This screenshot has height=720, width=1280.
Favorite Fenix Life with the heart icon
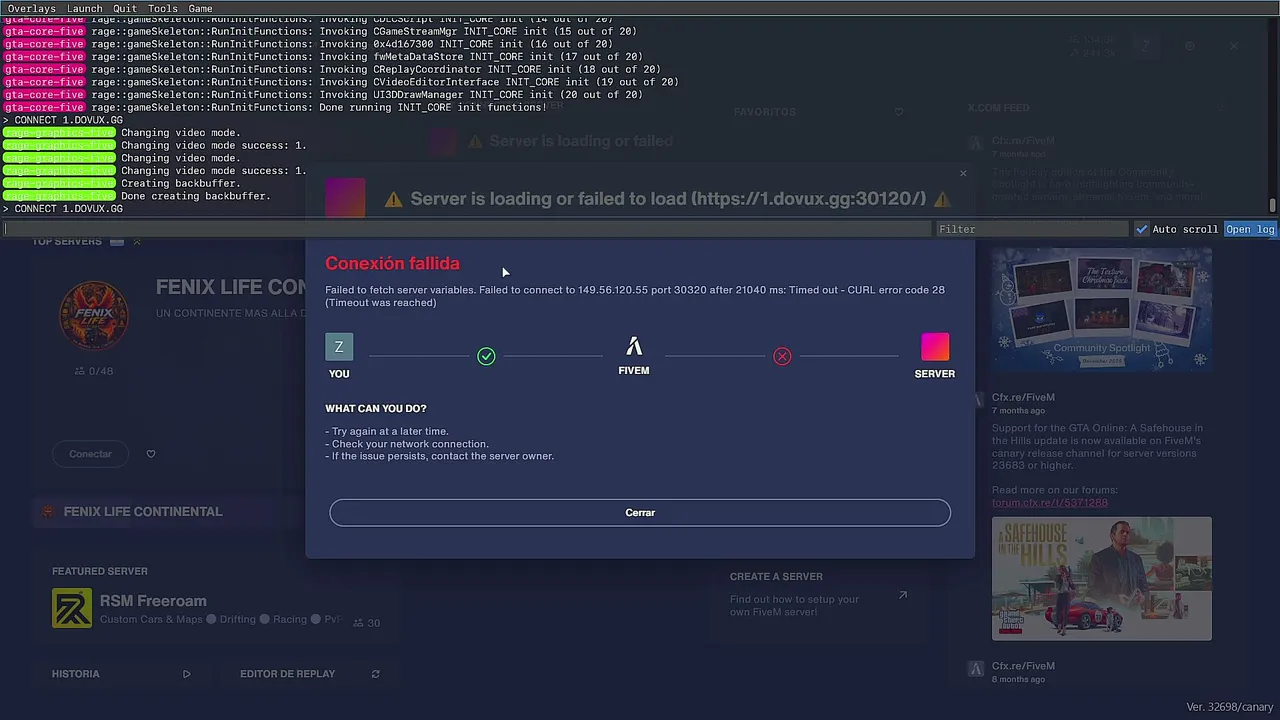(x=151, y=454)
